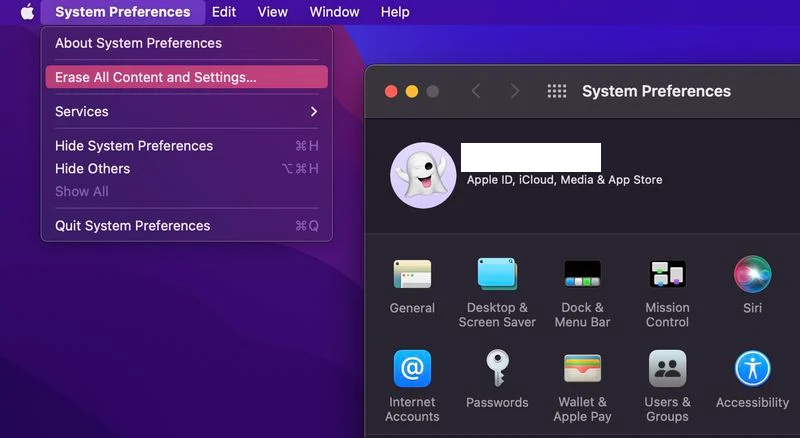Click the back arrow in System Preferences
The height and width of the screenshot is (438, 800).
[476, 91]
